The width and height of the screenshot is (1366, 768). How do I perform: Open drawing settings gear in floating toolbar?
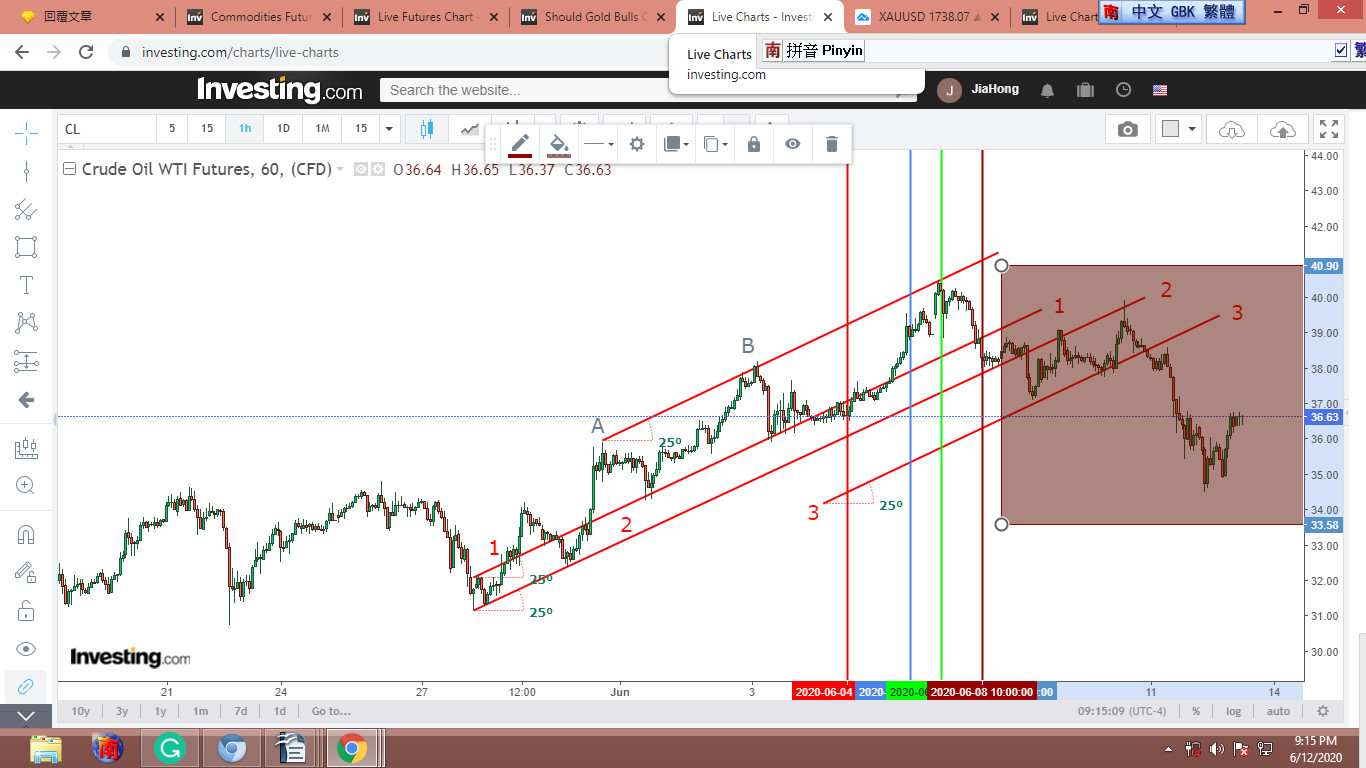click(637, 144)
